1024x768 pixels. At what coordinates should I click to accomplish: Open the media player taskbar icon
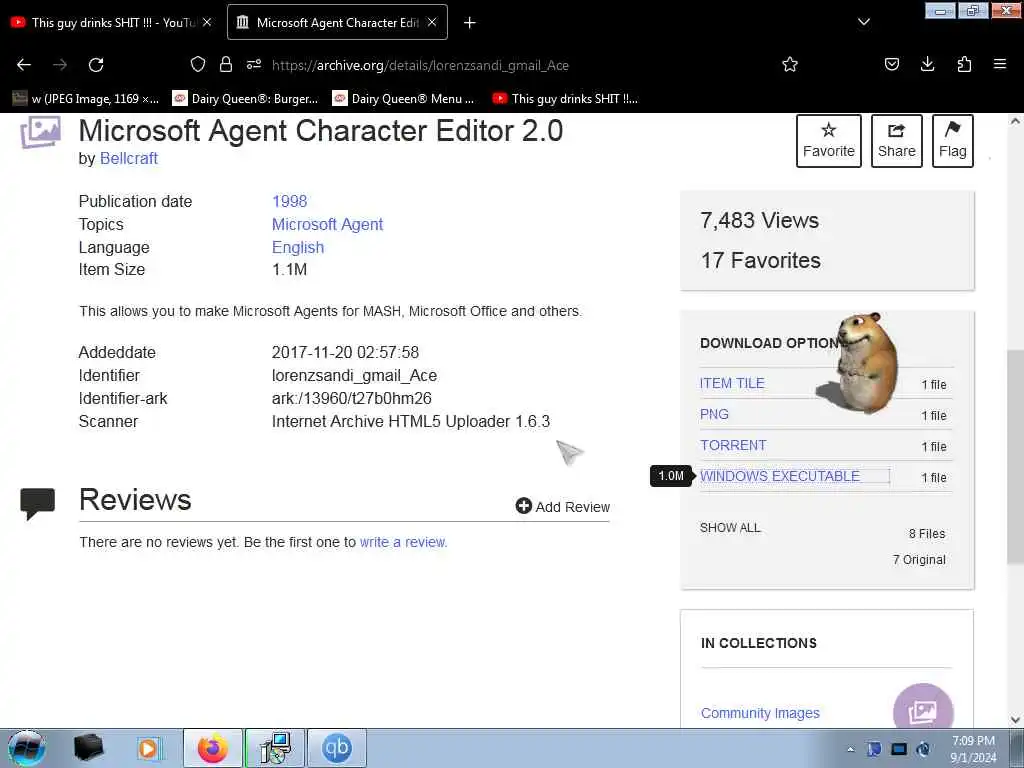[x=148, y=748]
